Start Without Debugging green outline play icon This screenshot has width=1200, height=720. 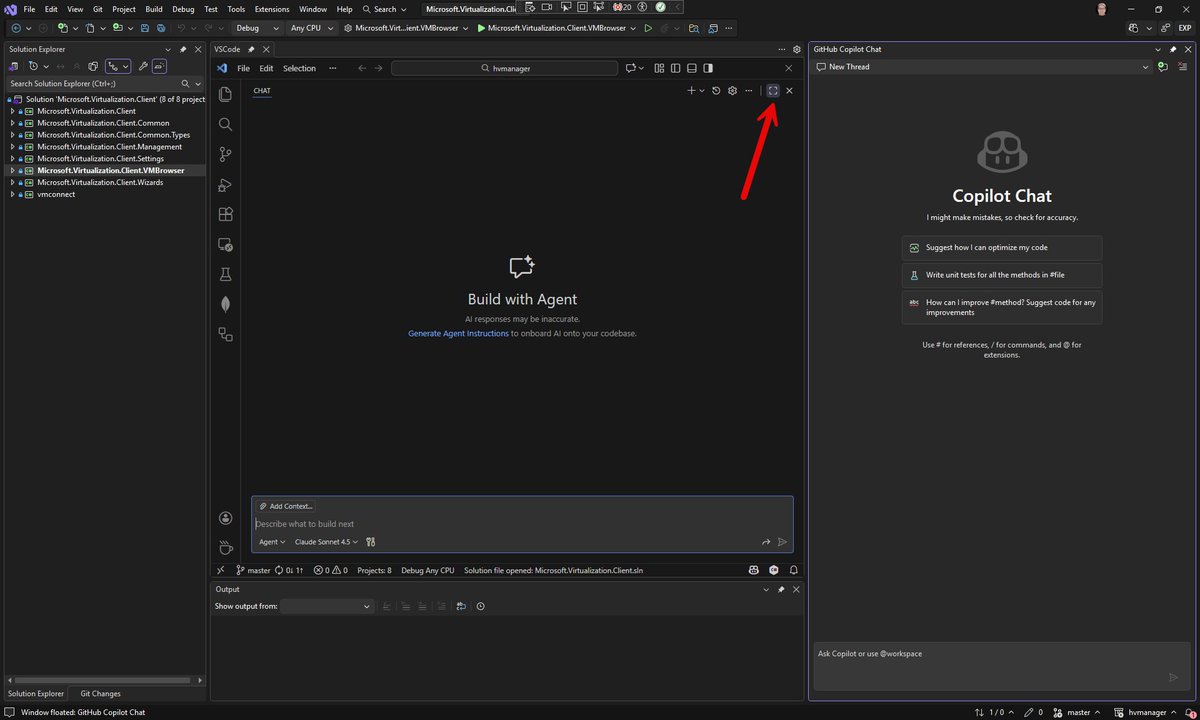click(648, 28)
